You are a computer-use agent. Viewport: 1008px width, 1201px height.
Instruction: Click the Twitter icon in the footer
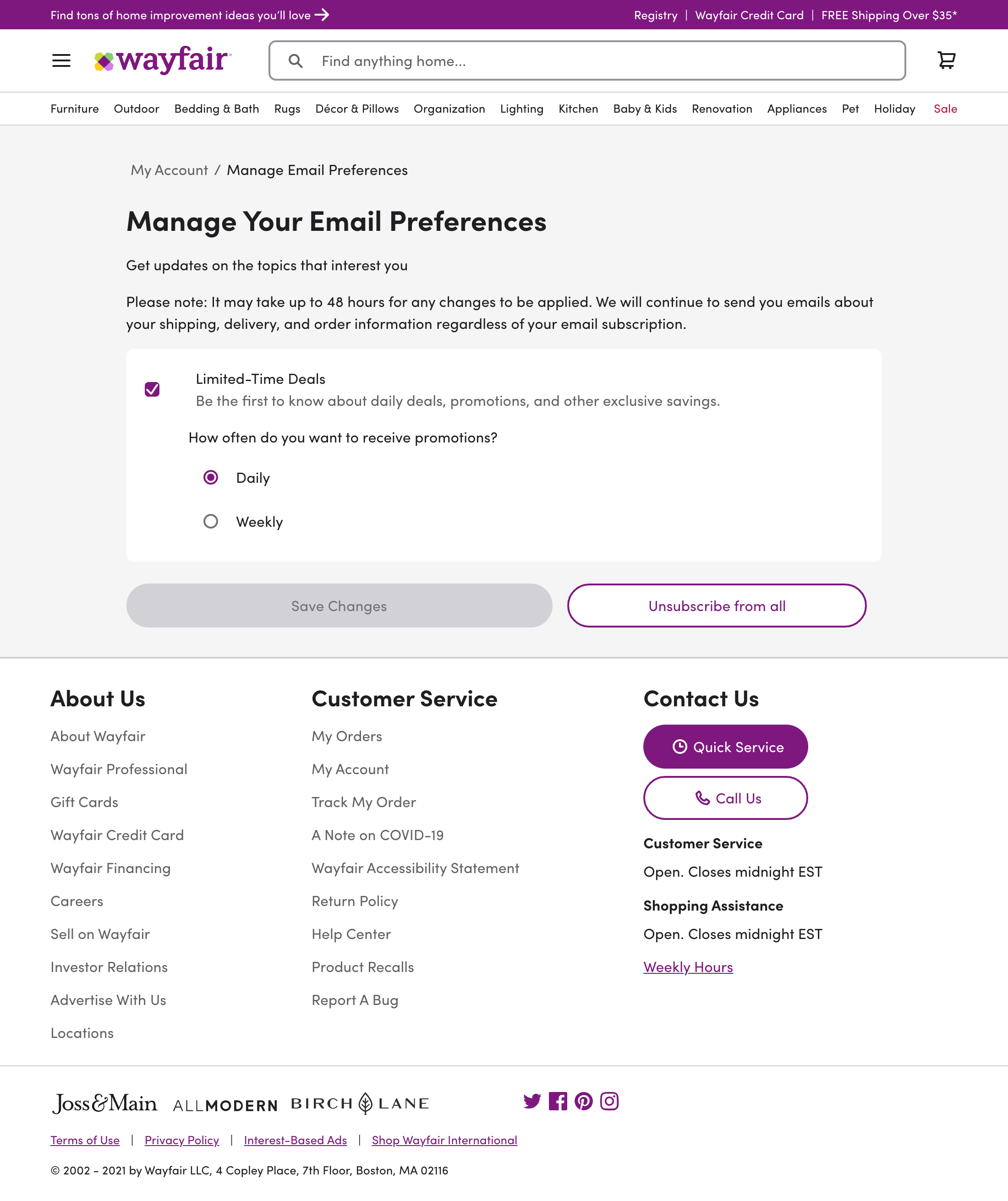[532, 1102]
